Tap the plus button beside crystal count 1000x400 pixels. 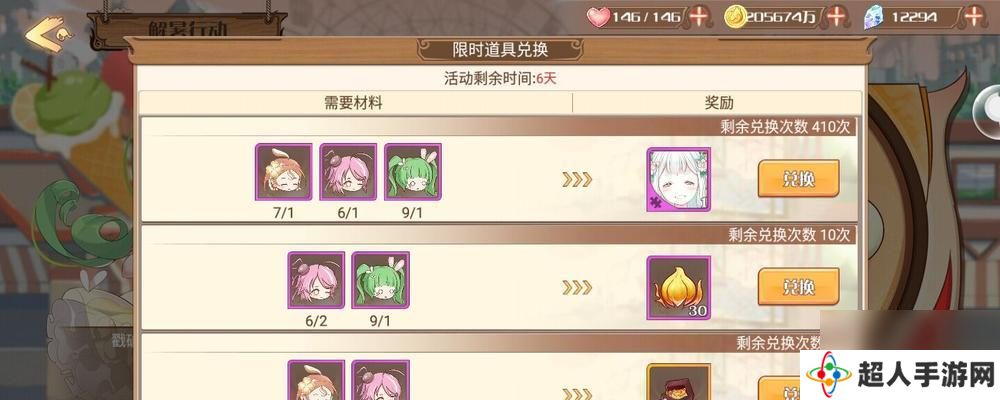(x=973, y=17)
